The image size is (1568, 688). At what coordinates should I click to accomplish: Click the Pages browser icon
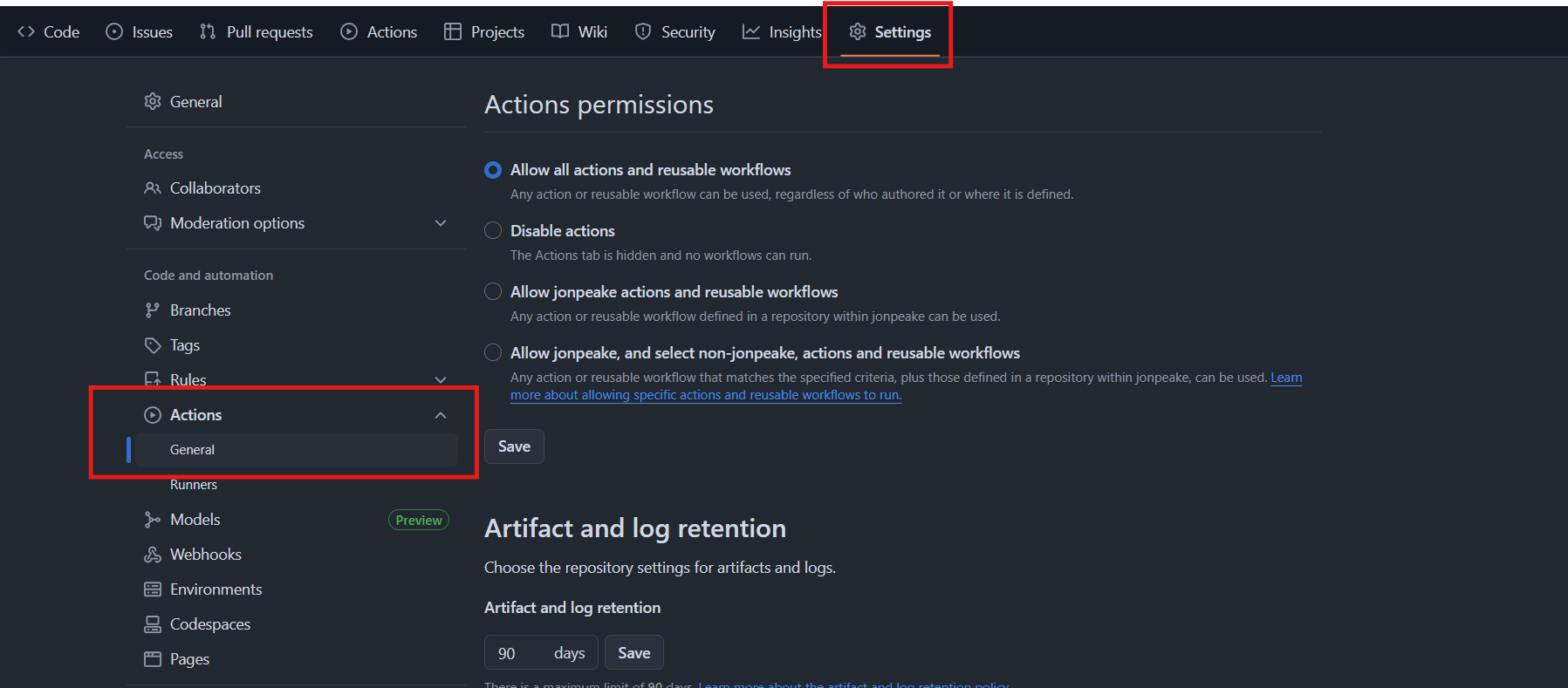click(153, 659)
